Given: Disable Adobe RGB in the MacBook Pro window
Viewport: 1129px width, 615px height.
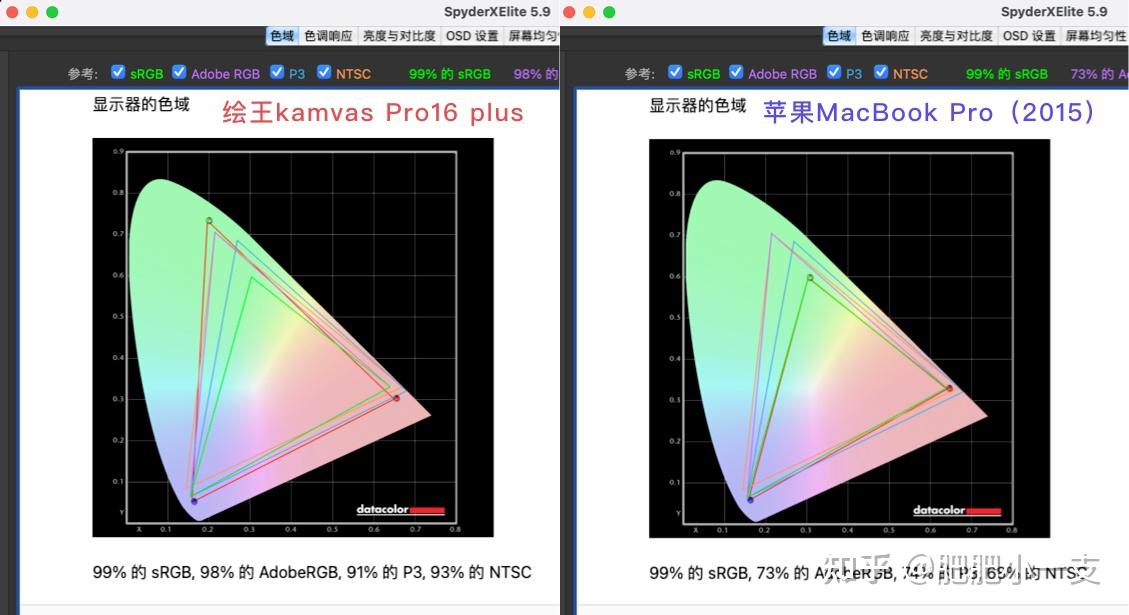Looking at the screenshot, I should pyautogui.click(x=737, y=72).
